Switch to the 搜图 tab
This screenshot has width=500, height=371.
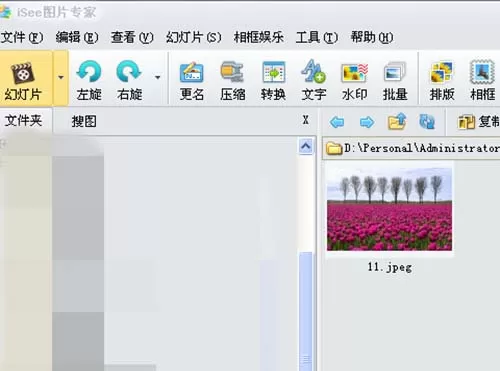coord(84,121)
